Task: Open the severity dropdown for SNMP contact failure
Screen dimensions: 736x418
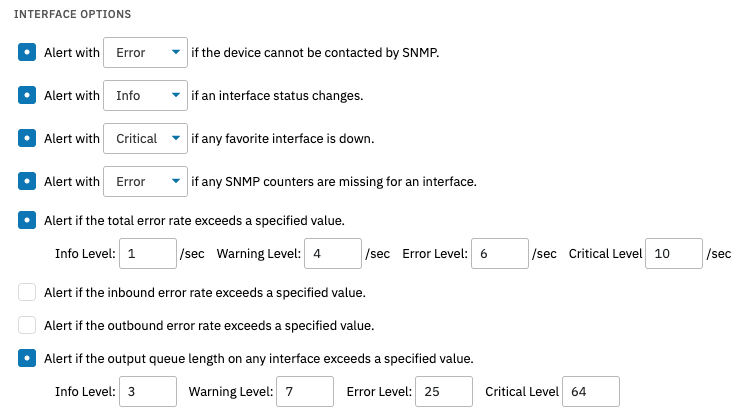Action: point(145,53)
